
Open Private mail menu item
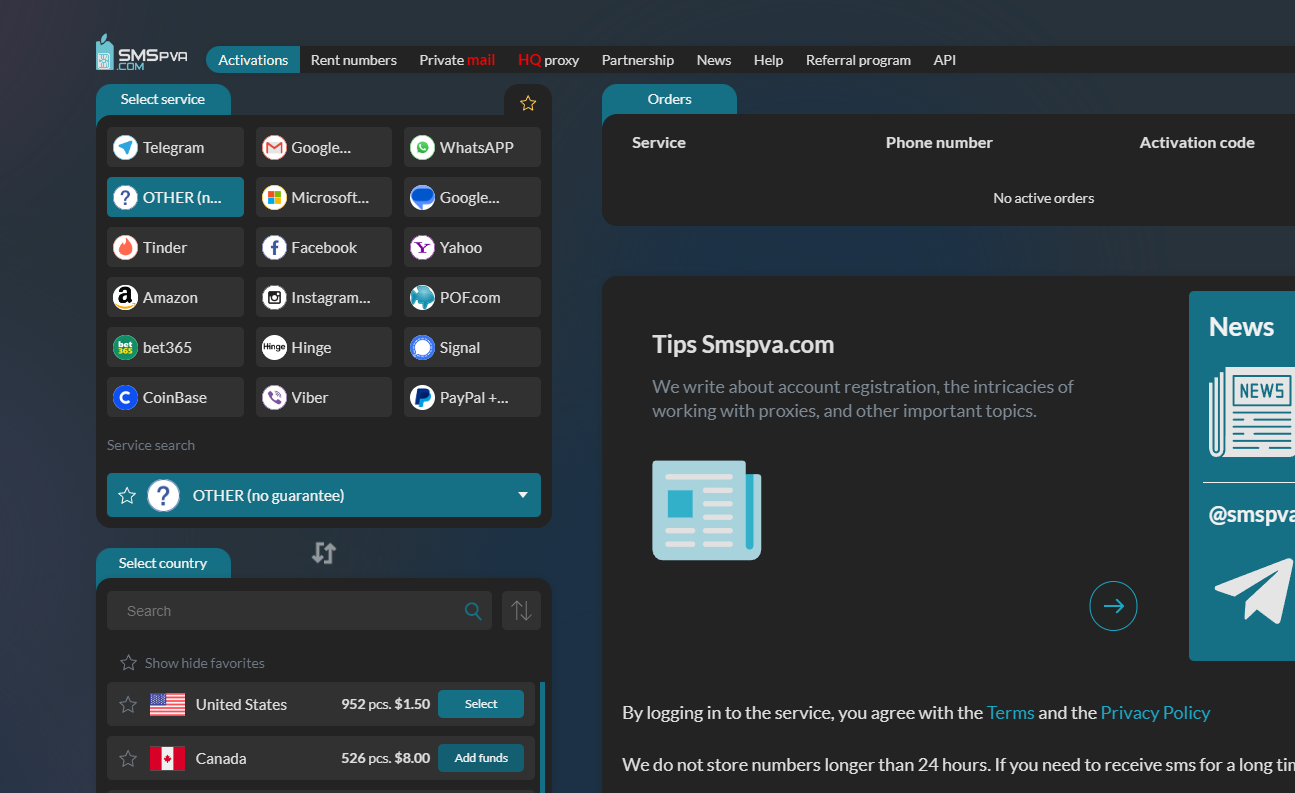click(457, 60)
